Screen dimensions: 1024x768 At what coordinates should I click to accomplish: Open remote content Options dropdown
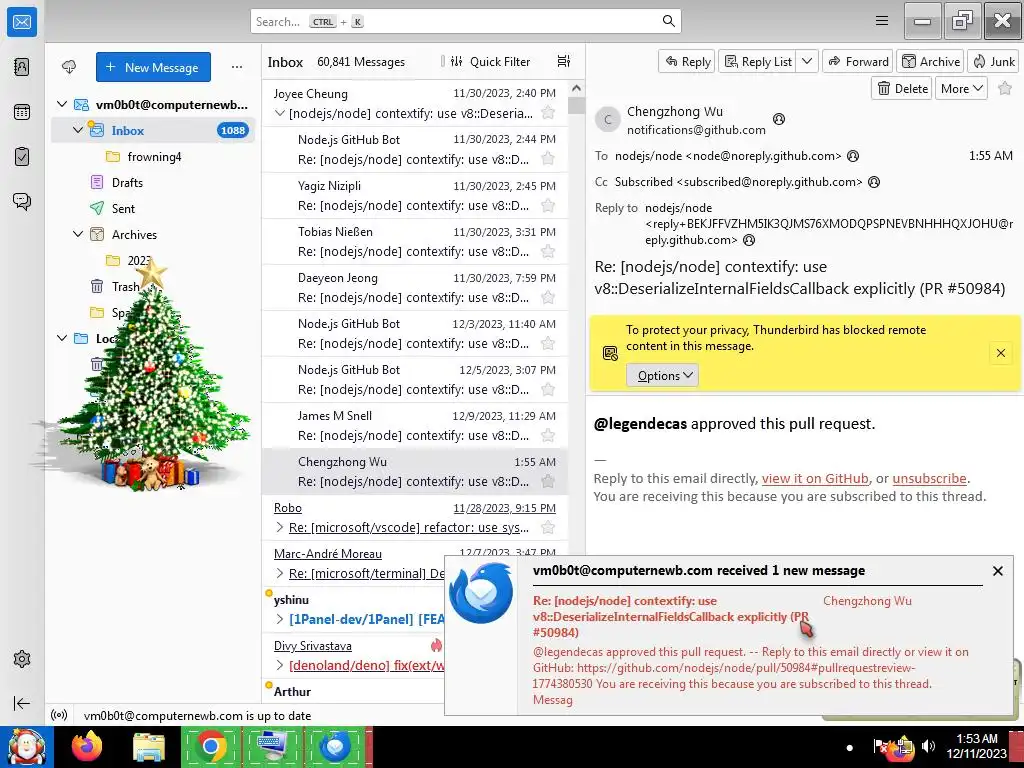663,376
